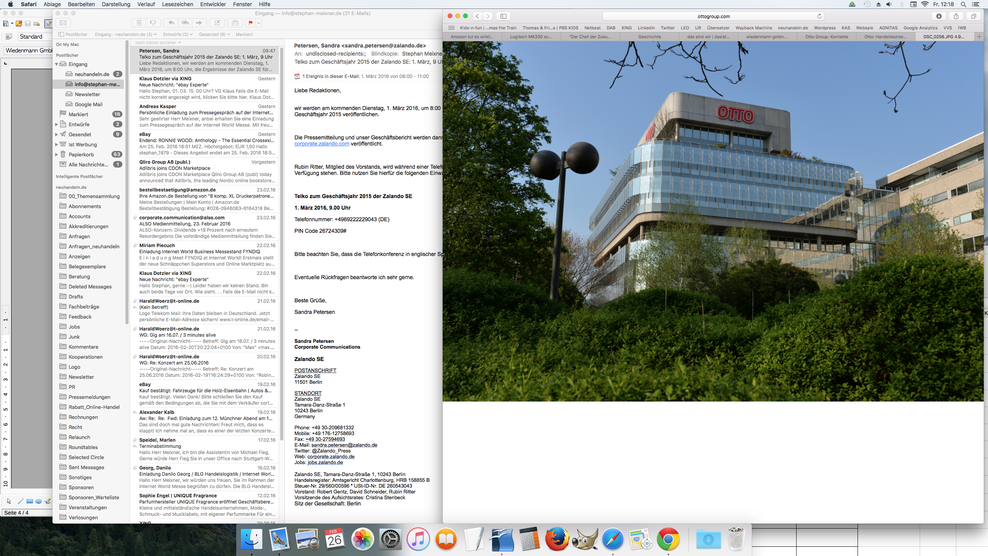Click the Mail junk thumbs-down toolbar button
Image resolution: width=988 pixels, height=556 pixels.
click(x=152, y=23)
